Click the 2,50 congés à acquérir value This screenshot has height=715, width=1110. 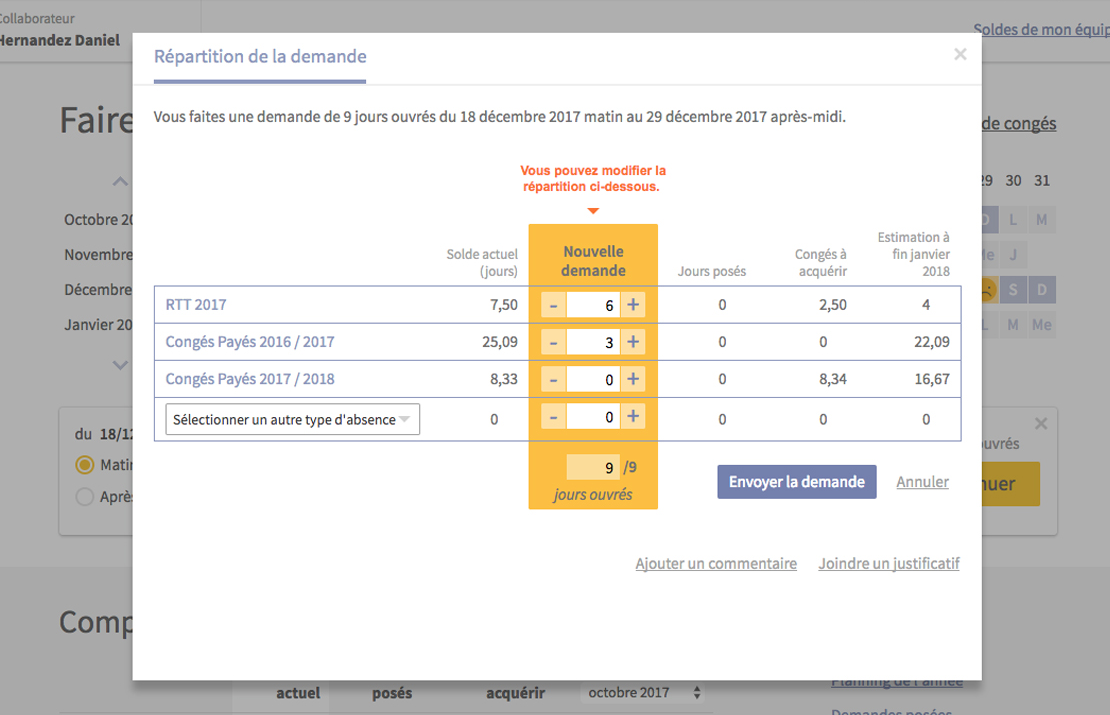[832, 304]
